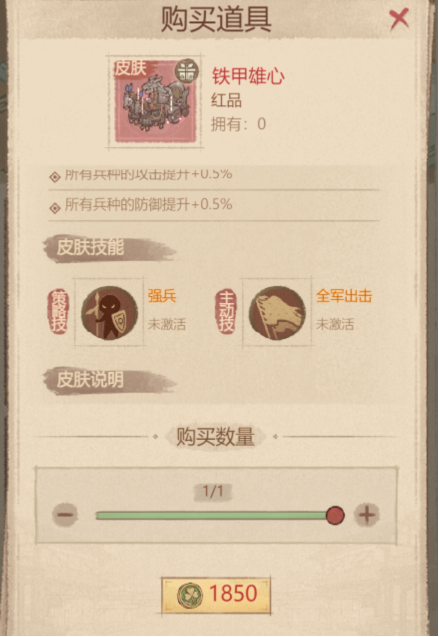This screenshot has height=637, width=439.
Task: Click the 1/1 quantity indicator
Action: coord(213,492)
